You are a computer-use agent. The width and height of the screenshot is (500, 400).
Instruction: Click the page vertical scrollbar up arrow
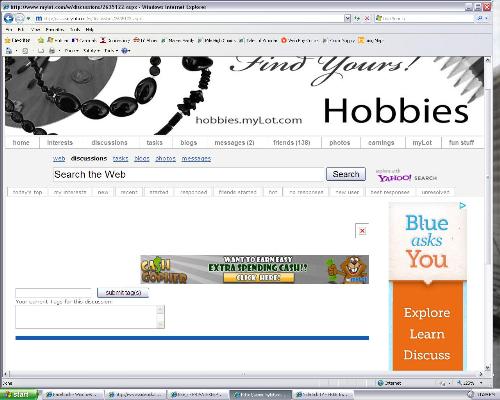[487, 60]
